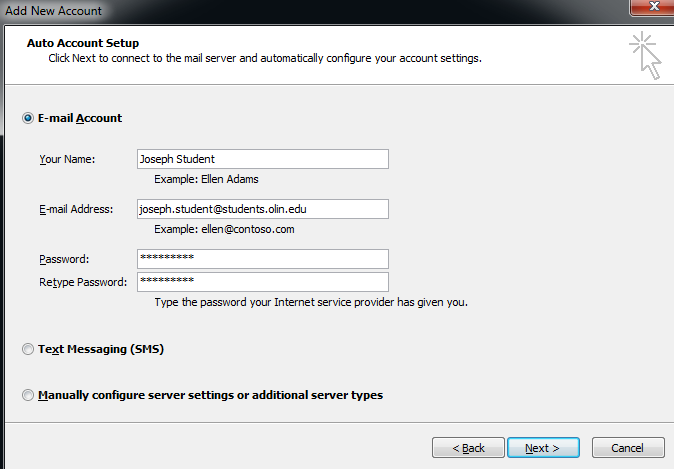Select the E-mail Account radio button
This screenshot has height=469, width=674.
coord(28,118)
